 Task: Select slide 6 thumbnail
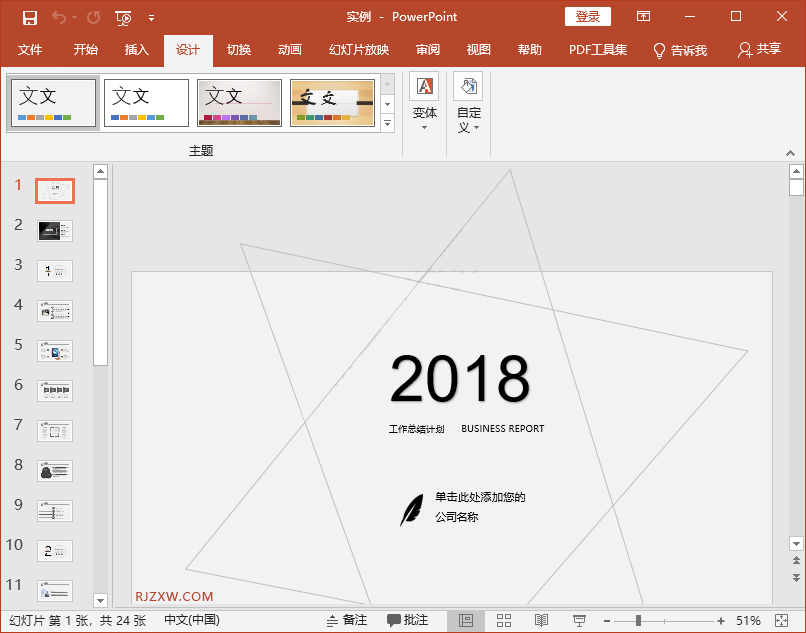[55, 391]
